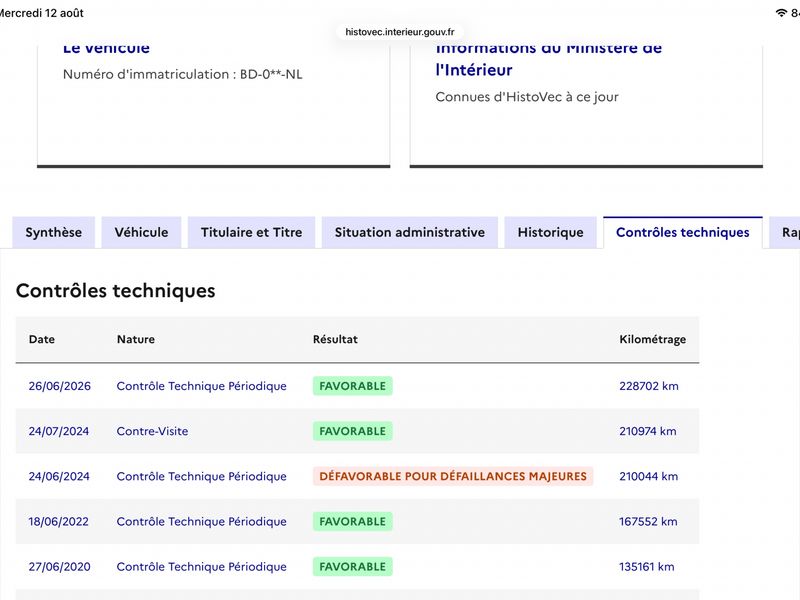Click the 167552 km mileage value
The width and height of the screenshot is (800, 600).
pos(648,521)
